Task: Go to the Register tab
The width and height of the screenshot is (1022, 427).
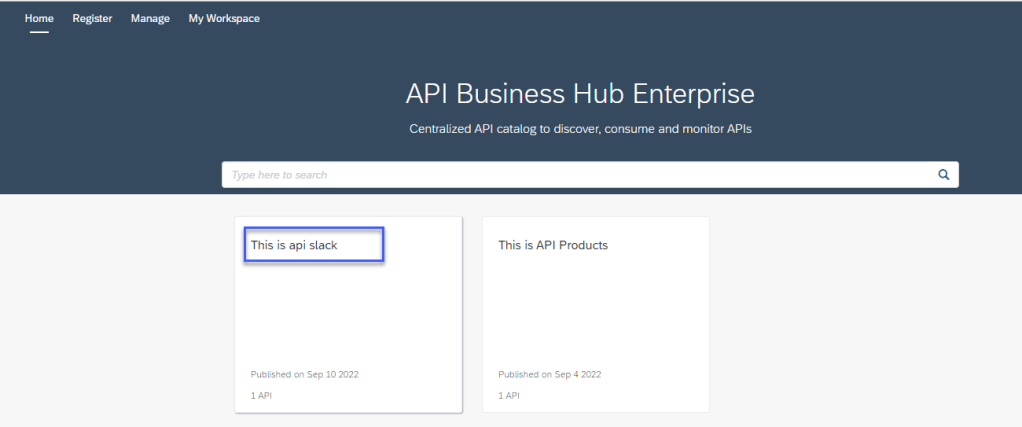Action: [92, 18]
